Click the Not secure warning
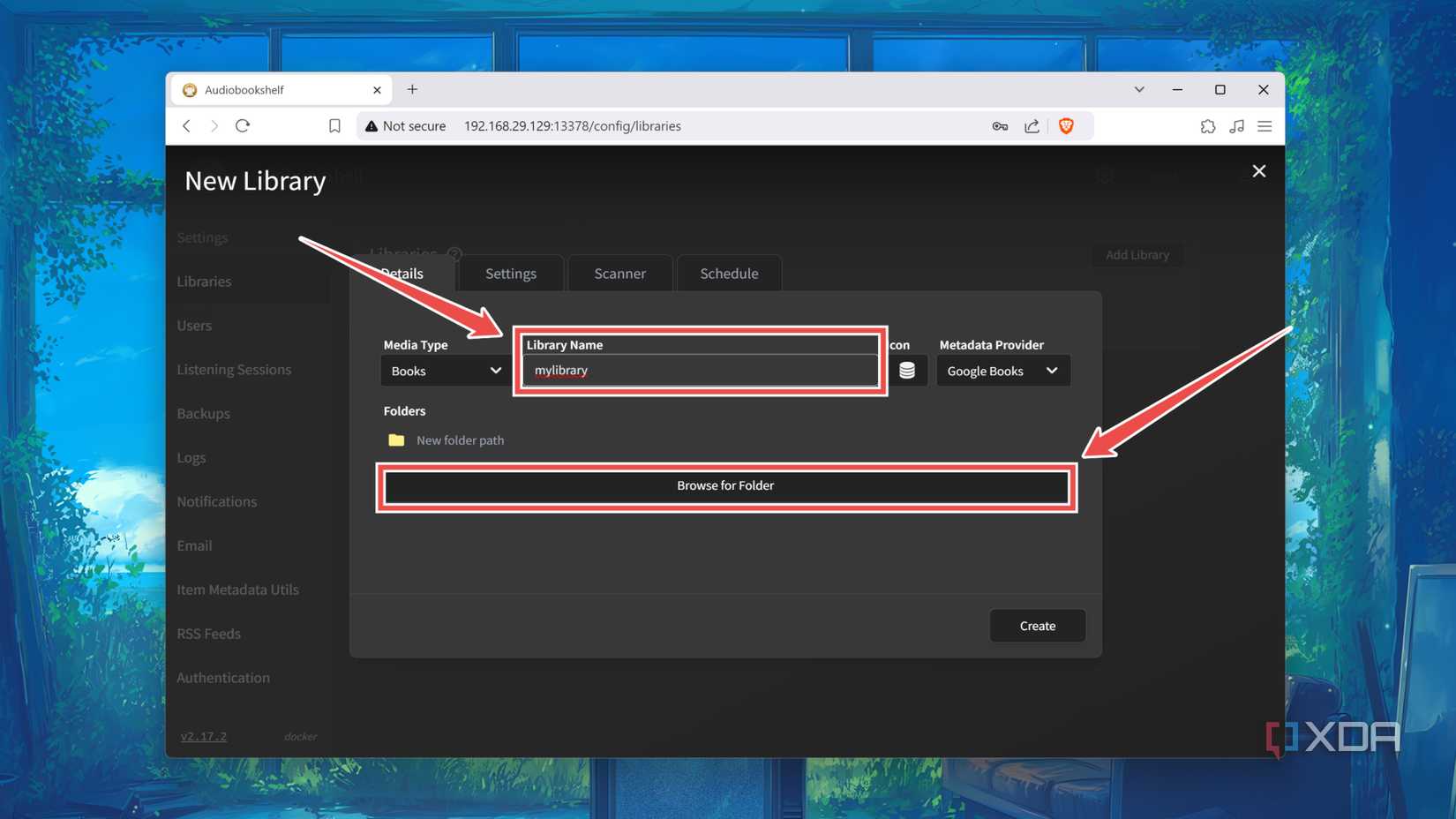The height and width of the screenshot is (819, 1456). tap(405, 126)
